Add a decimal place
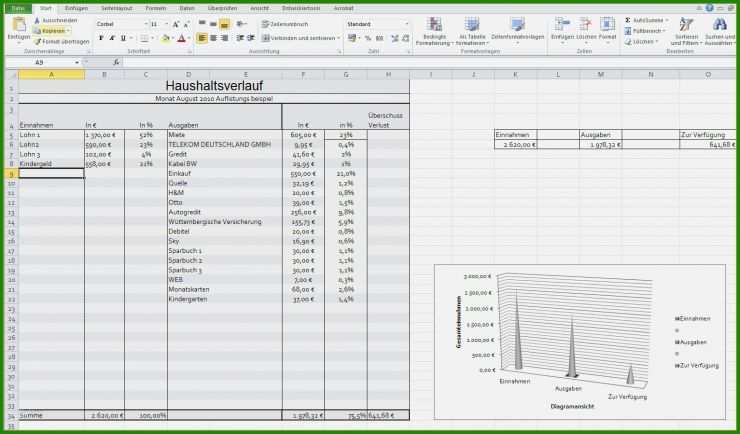This screenshot has width=740, height=434. (x=395, y=38)
